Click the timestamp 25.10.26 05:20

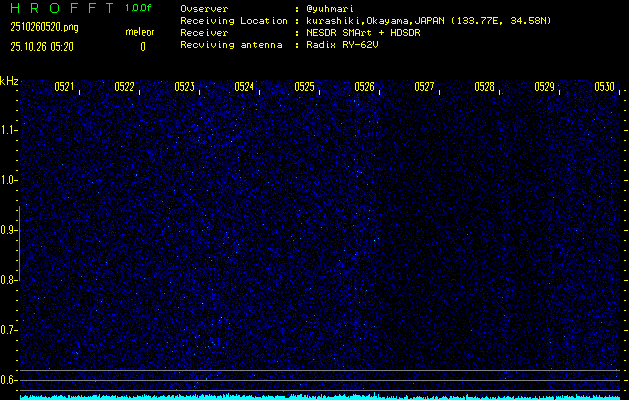(x=42, y=47)
